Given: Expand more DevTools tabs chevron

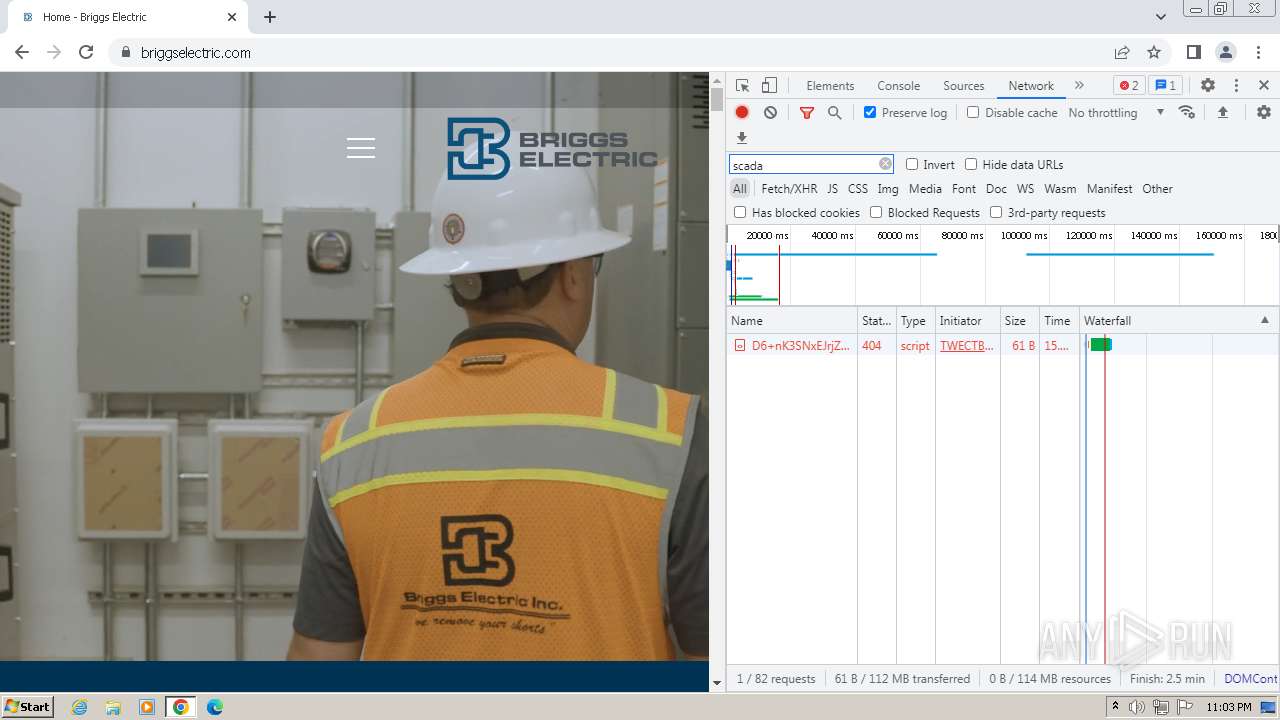Looking at the screenshot, I should (1079, 86).
